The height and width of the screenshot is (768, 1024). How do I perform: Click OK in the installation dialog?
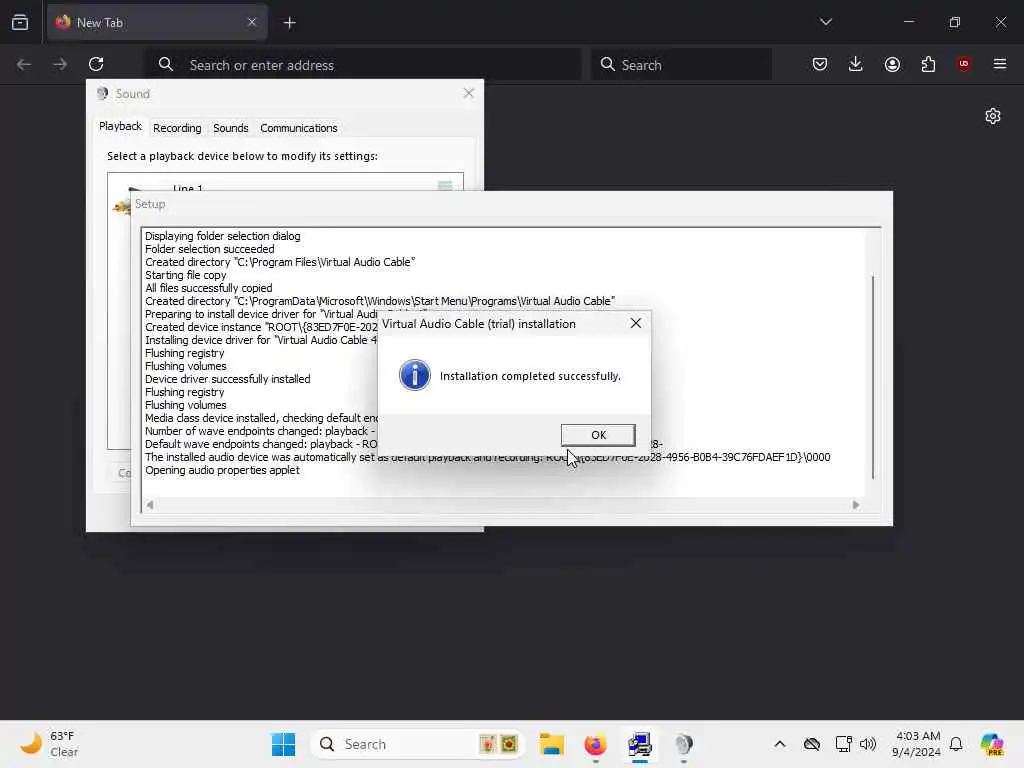[598, 435]
